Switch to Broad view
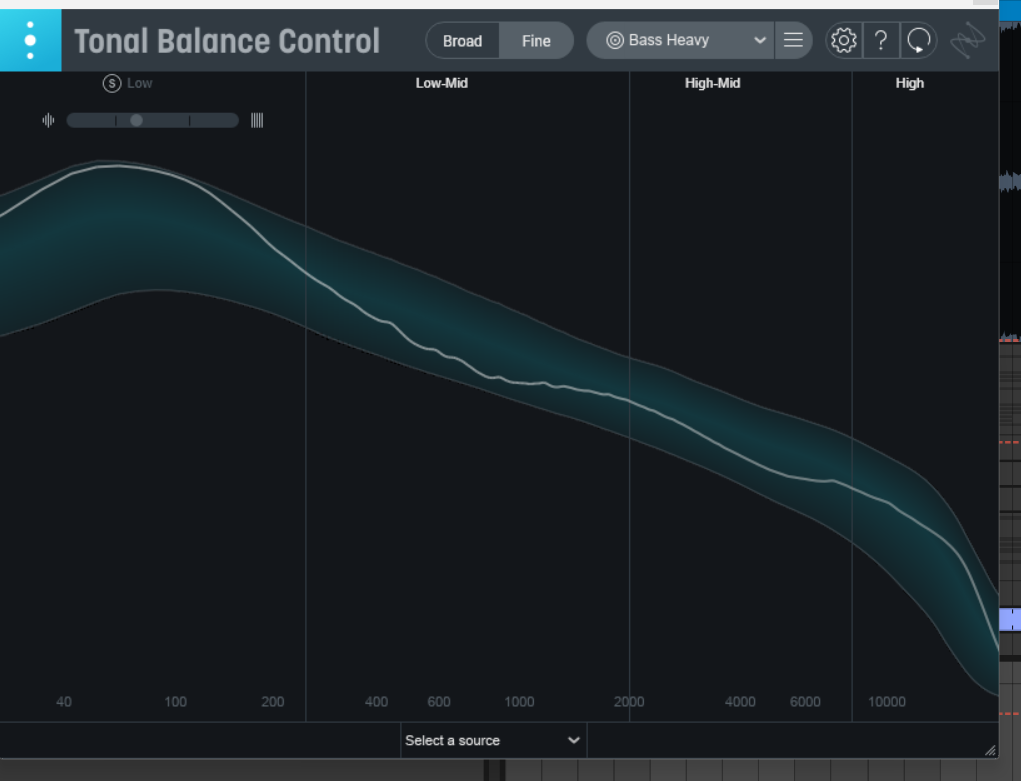 coord(463,41)
